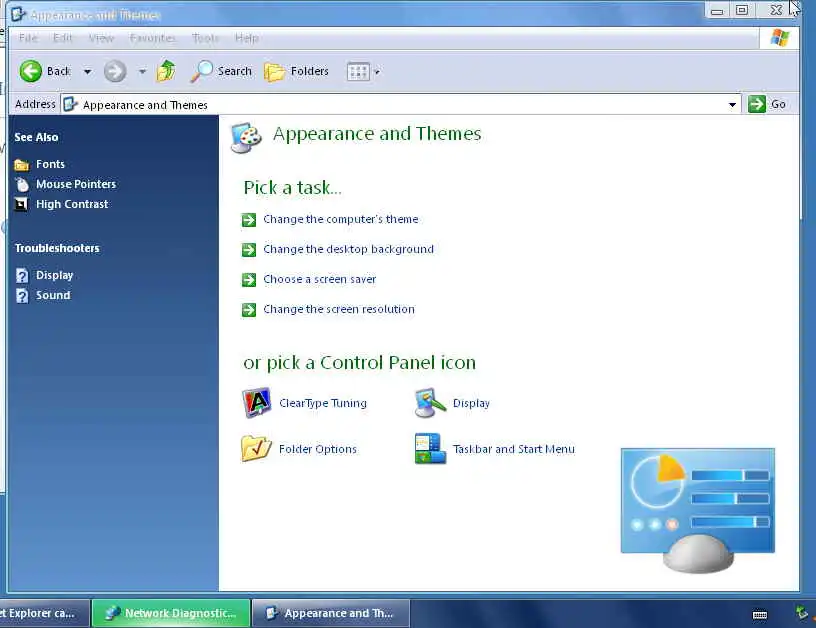The image size is (816, 628).
Task: Click the green Go arrow button
Action: point(757,104)
